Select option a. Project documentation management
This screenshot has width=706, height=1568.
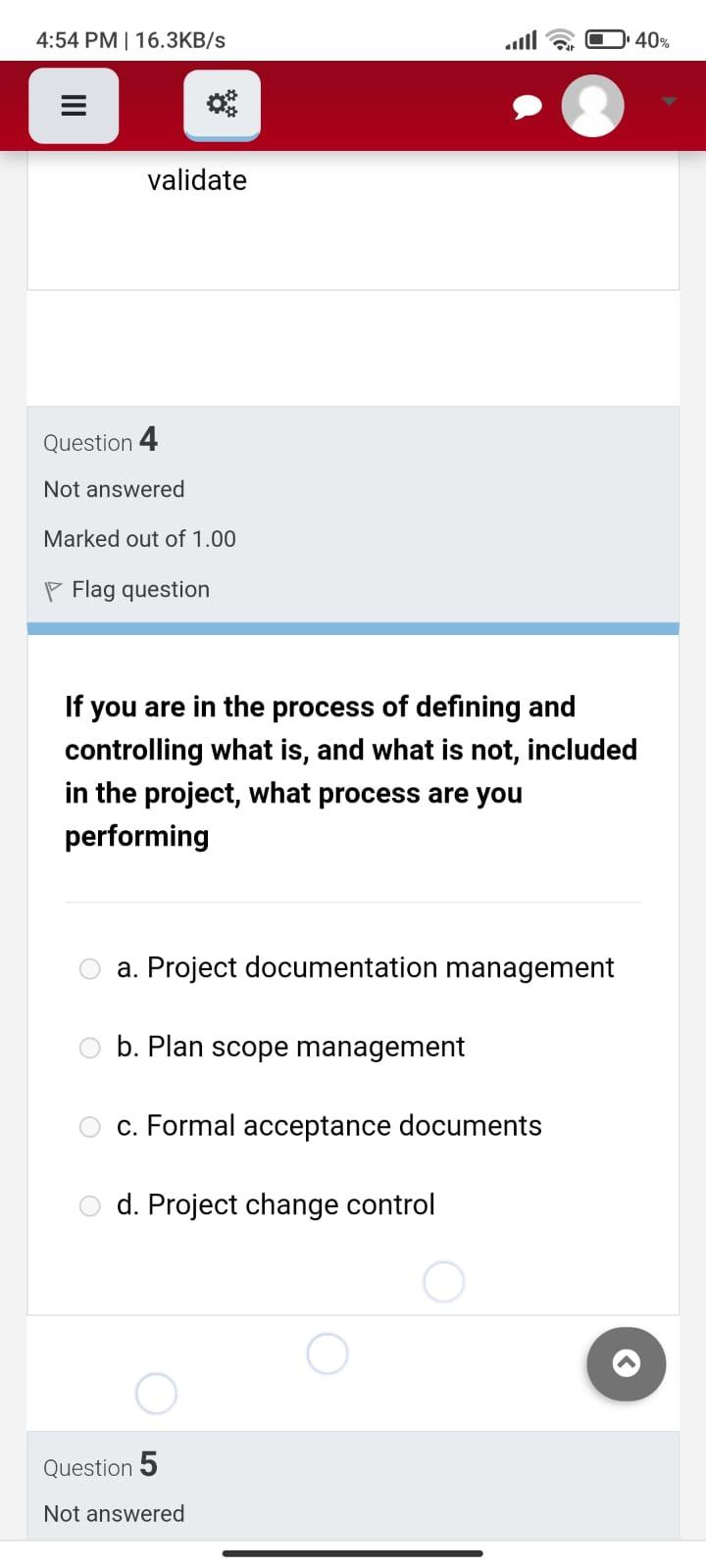pos(90,969)
